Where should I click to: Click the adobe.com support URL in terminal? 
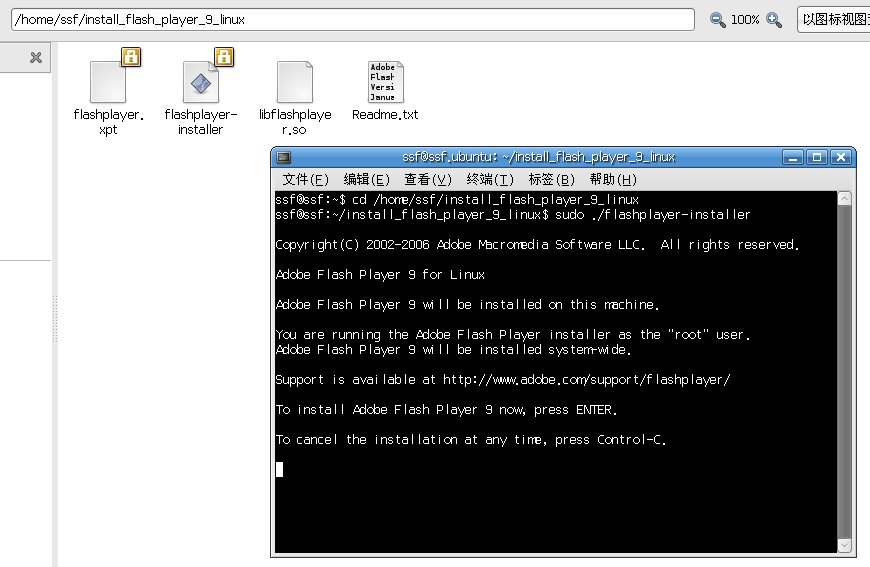click(x=586, y=380)
